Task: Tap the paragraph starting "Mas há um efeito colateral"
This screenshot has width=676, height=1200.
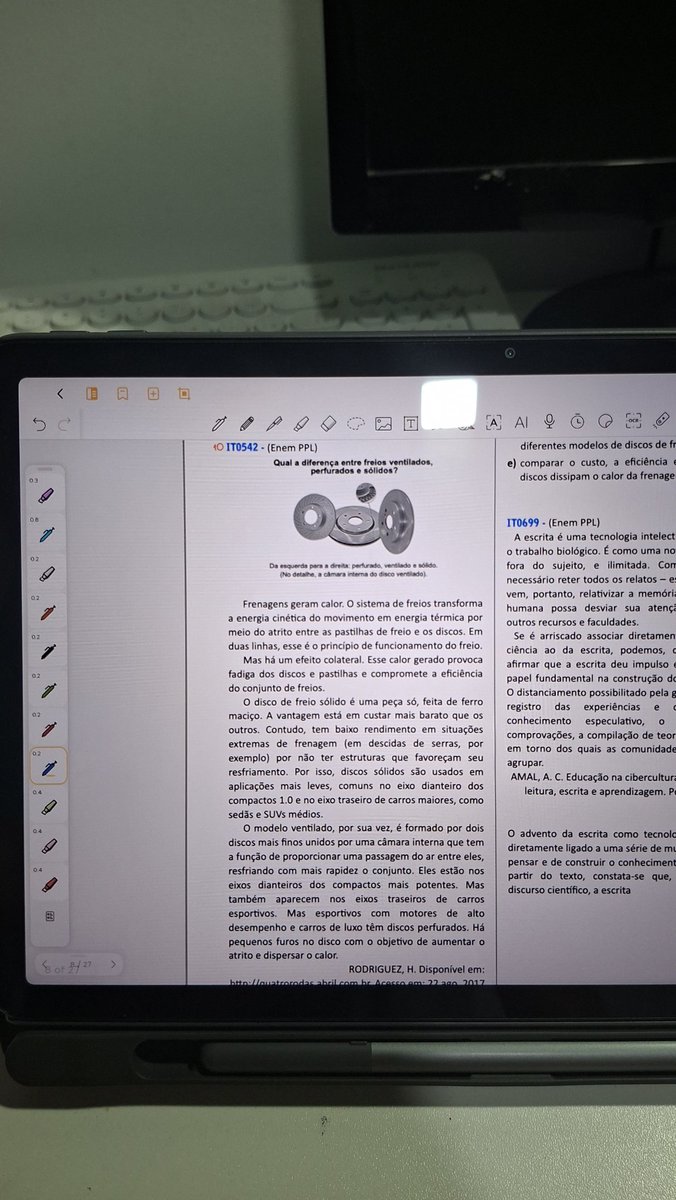Action: coord(357,674)
